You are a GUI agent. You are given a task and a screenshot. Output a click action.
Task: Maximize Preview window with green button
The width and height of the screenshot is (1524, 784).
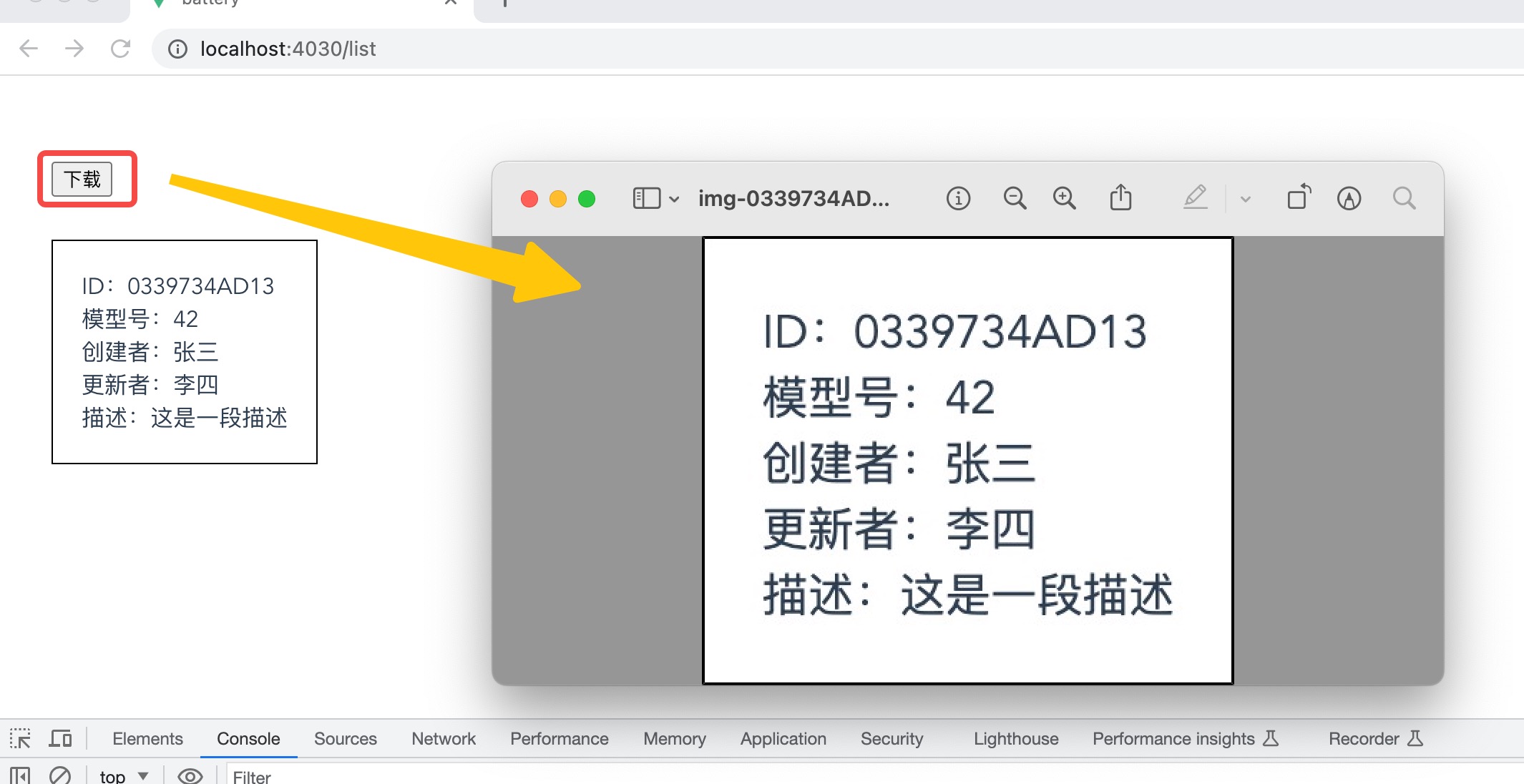[x=587, y=199]
